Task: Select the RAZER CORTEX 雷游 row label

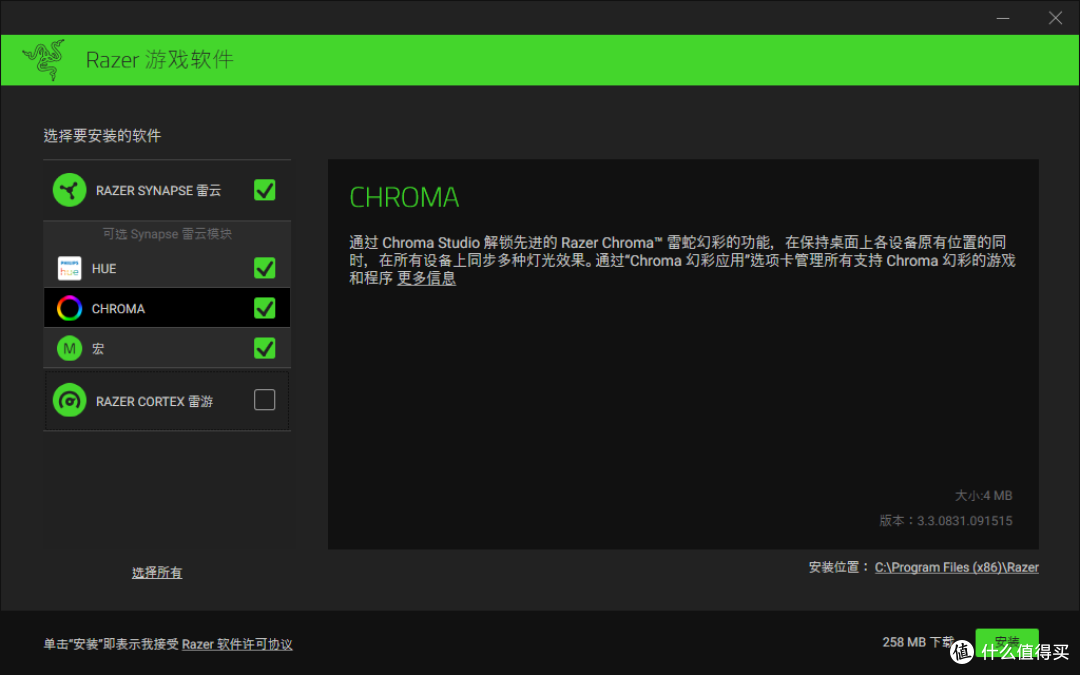Action: [154, 402]
